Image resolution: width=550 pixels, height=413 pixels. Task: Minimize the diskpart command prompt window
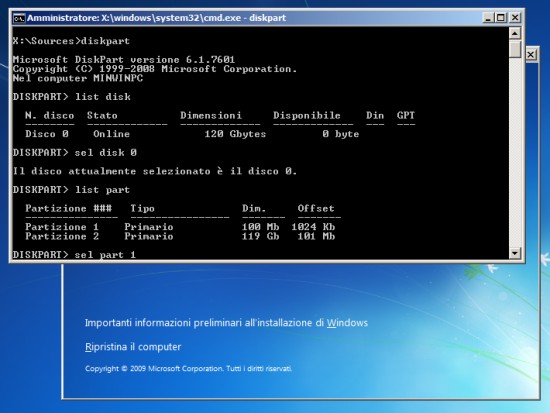click(488, 18)
